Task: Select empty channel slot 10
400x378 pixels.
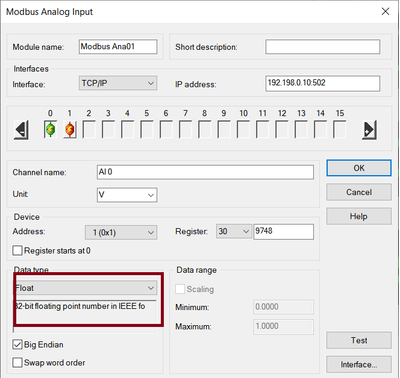Action: [x=243, y=129]
